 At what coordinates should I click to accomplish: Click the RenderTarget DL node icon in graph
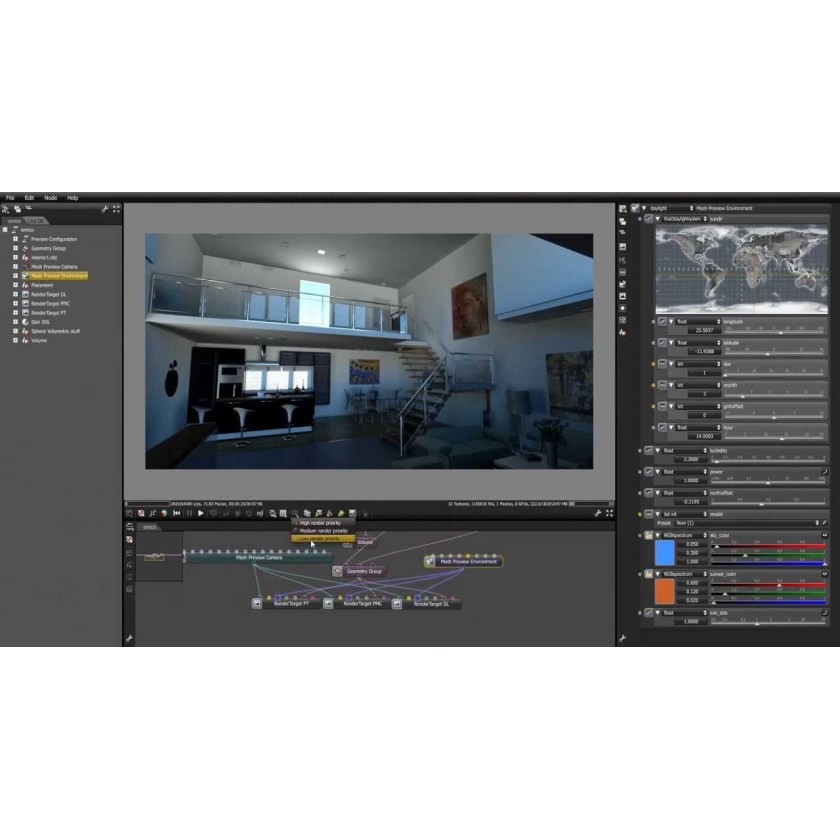tap(396, 604)
